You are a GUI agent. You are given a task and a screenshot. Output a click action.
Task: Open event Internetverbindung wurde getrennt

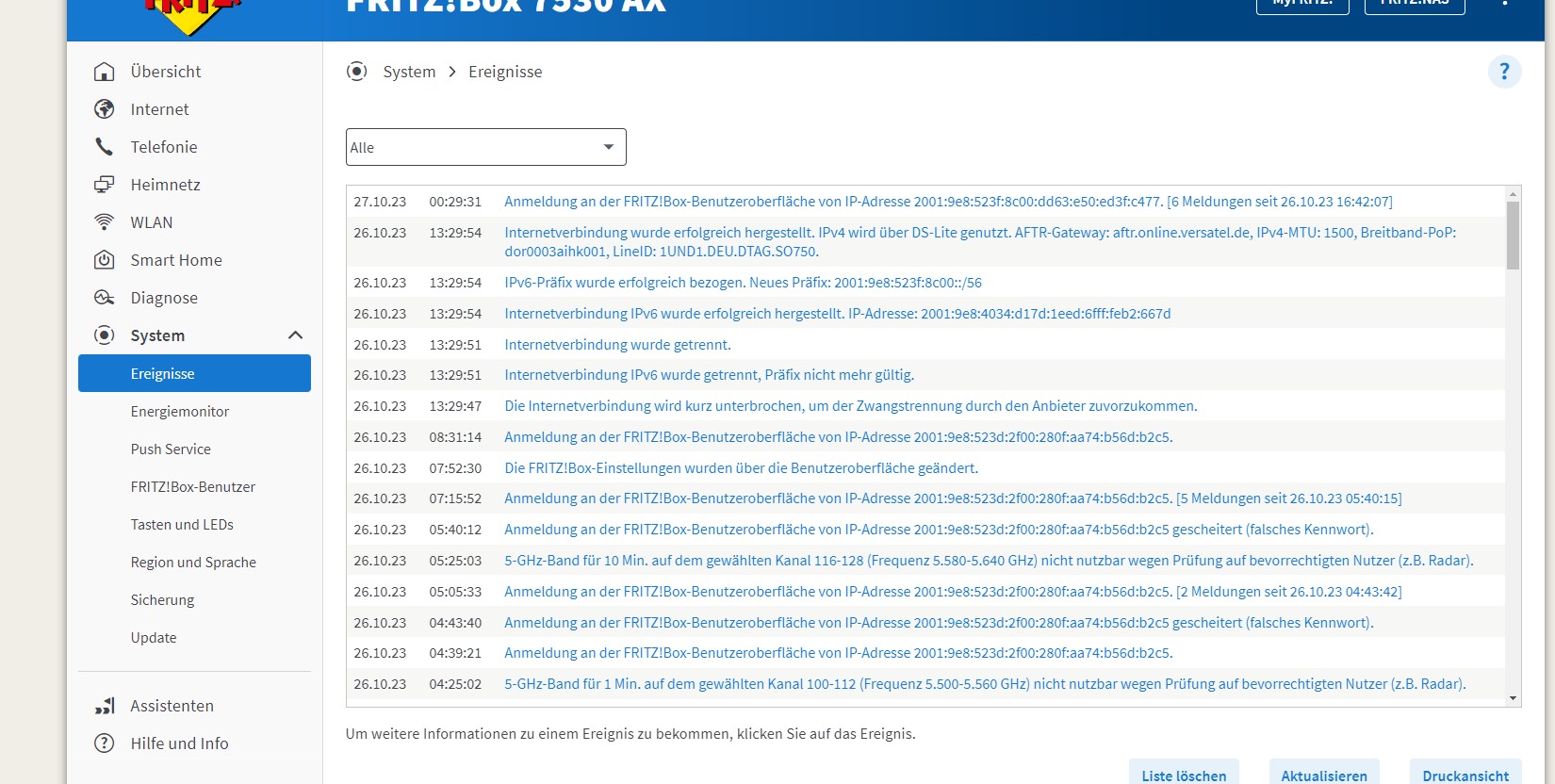(617, 345)
